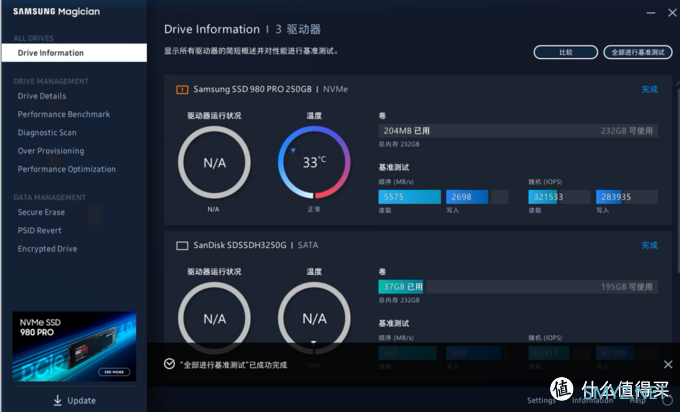Click 完成 link on Samsung 980 PRO card
Screen dimensions: 680x412
pos(649,89)
